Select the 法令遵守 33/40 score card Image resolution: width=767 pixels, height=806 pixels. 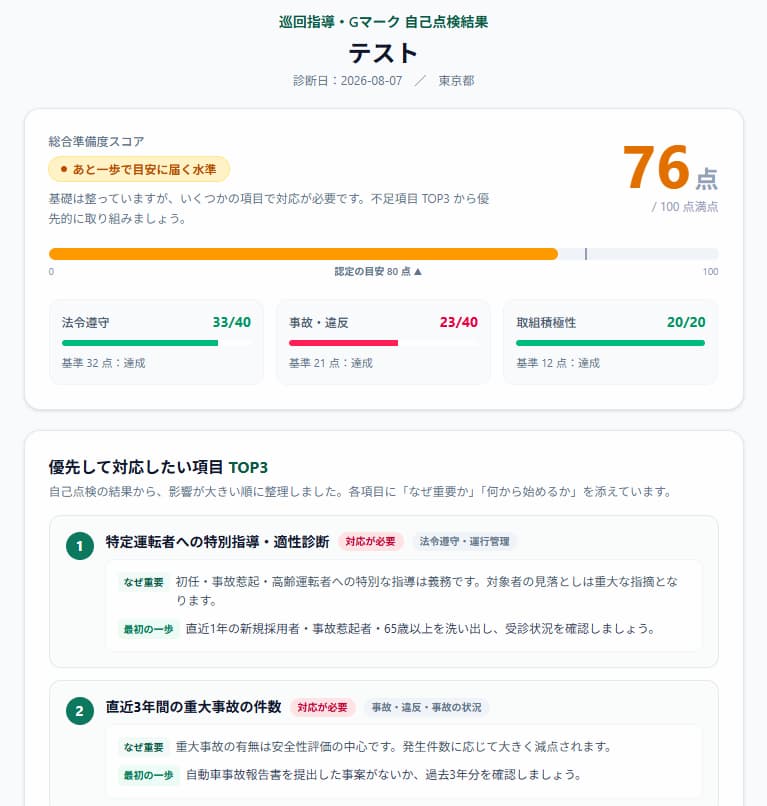[156, 342]
